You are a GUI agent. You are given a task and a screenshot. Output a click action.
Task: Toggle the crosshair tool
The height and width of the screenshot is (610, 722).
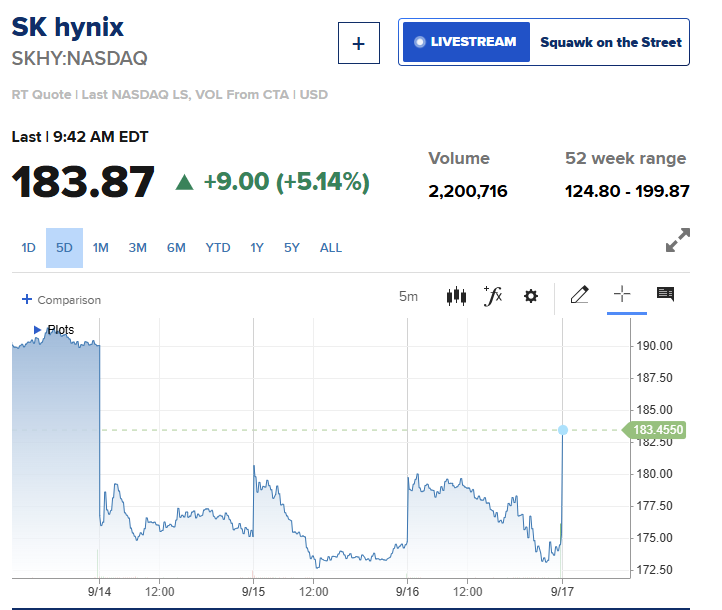(x=622, y=294)
